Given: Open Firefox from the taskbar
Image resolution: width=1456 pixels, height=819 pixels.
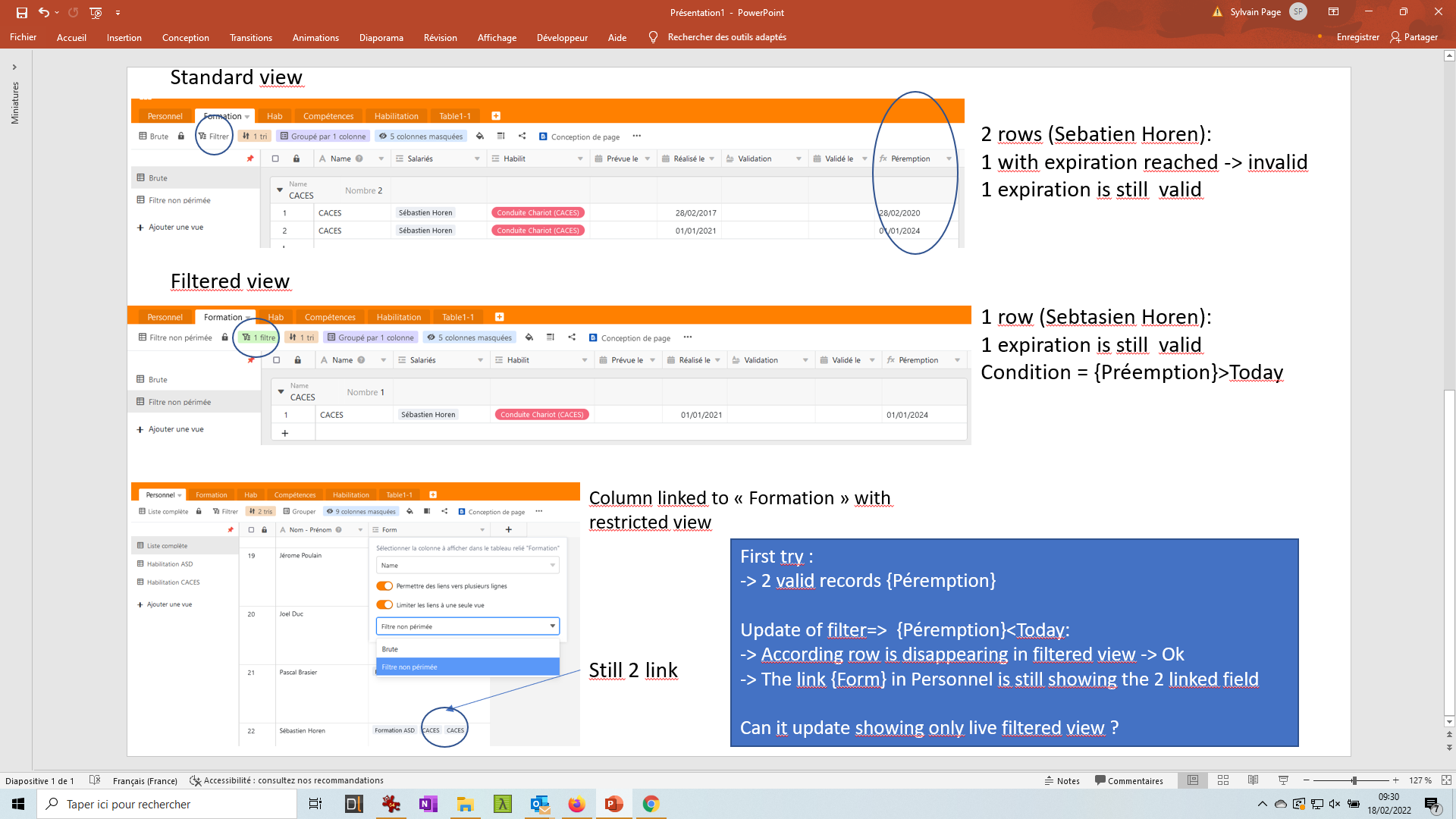Looking at the screenshot, I should 577,804.
